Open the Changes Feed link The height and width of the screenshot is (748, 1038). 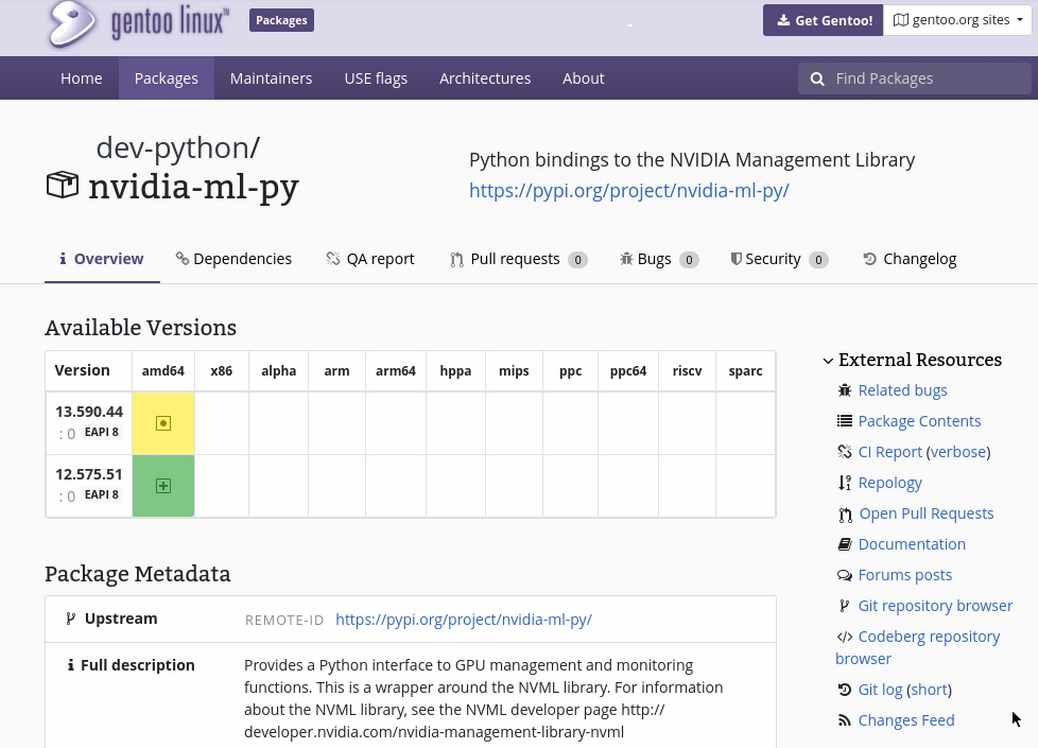coord(906,720)
